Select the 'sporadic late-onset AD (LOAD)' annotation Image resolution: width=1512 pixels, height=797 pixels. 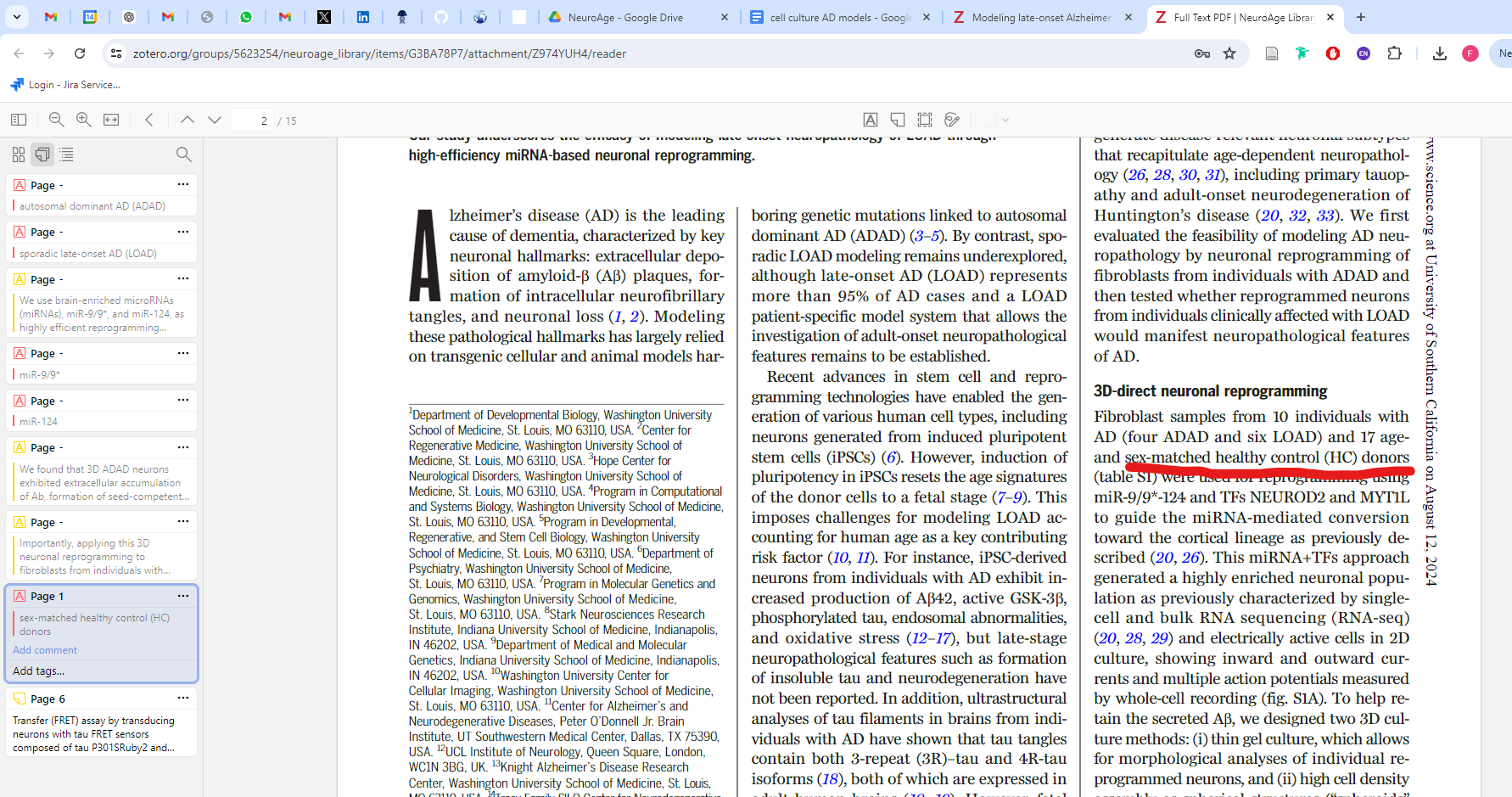tap(88, 254)
